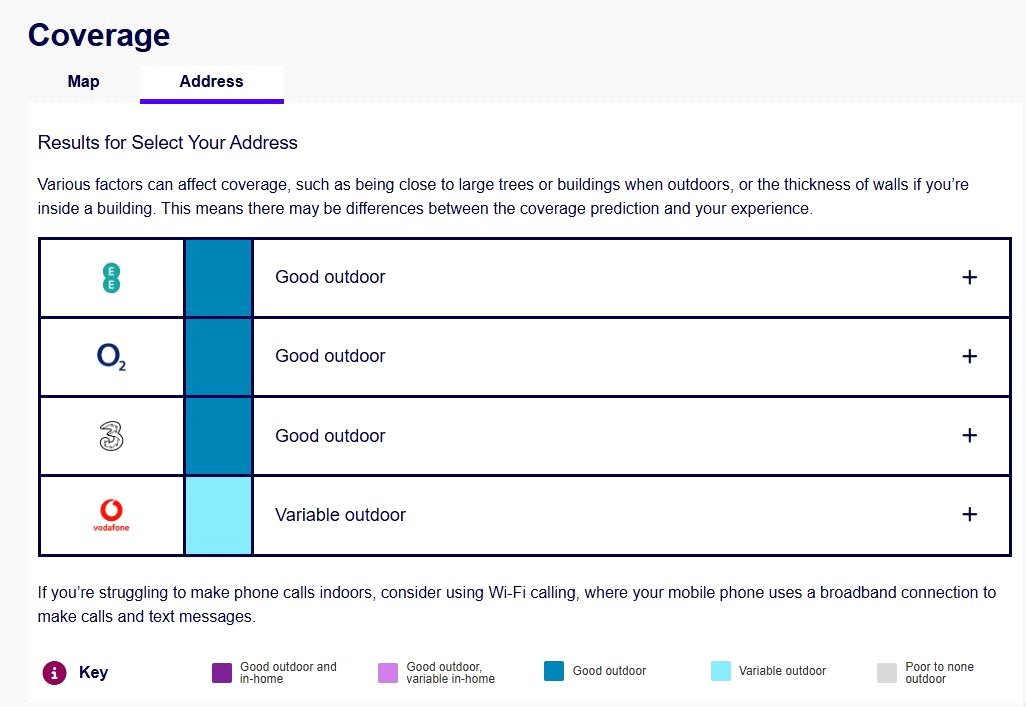
Task: Click the Vodafone network logo
Action: pos(112,515)
